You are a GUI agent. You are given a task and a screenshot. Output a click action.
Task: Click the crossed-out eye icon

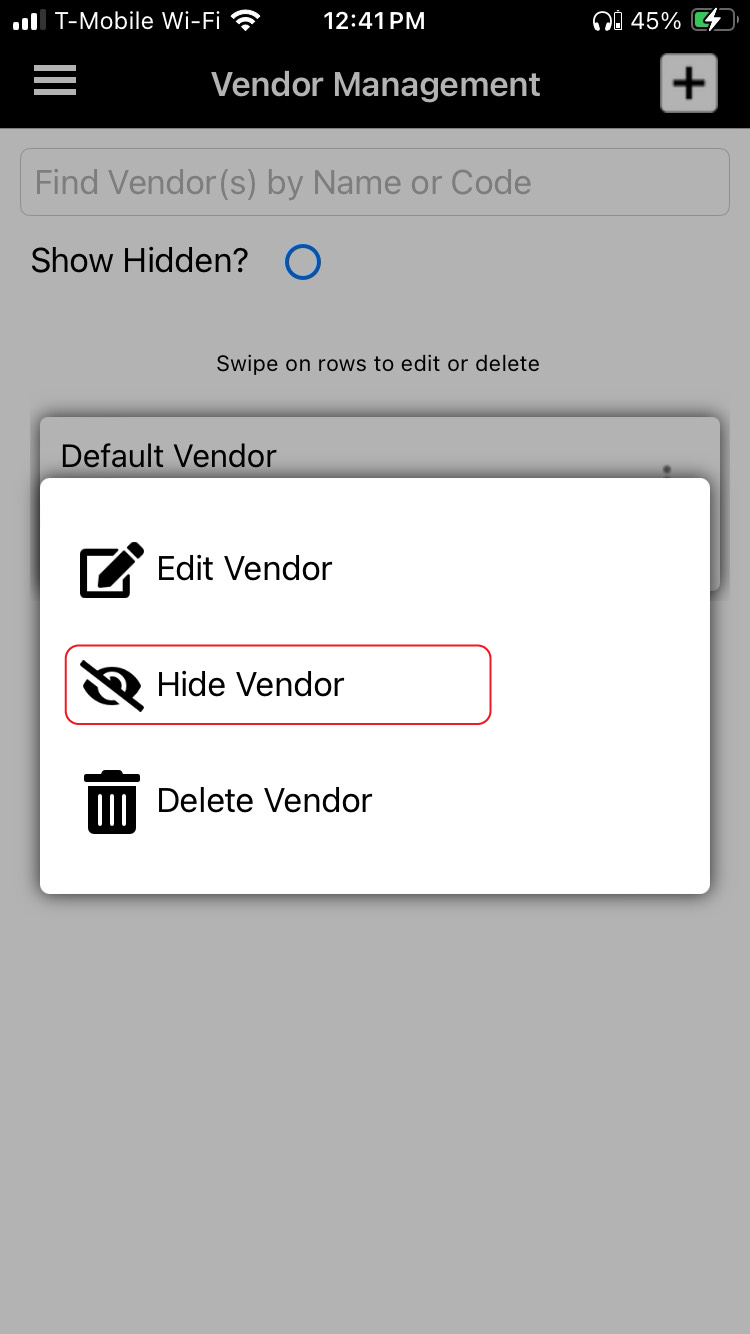(111, 685)
